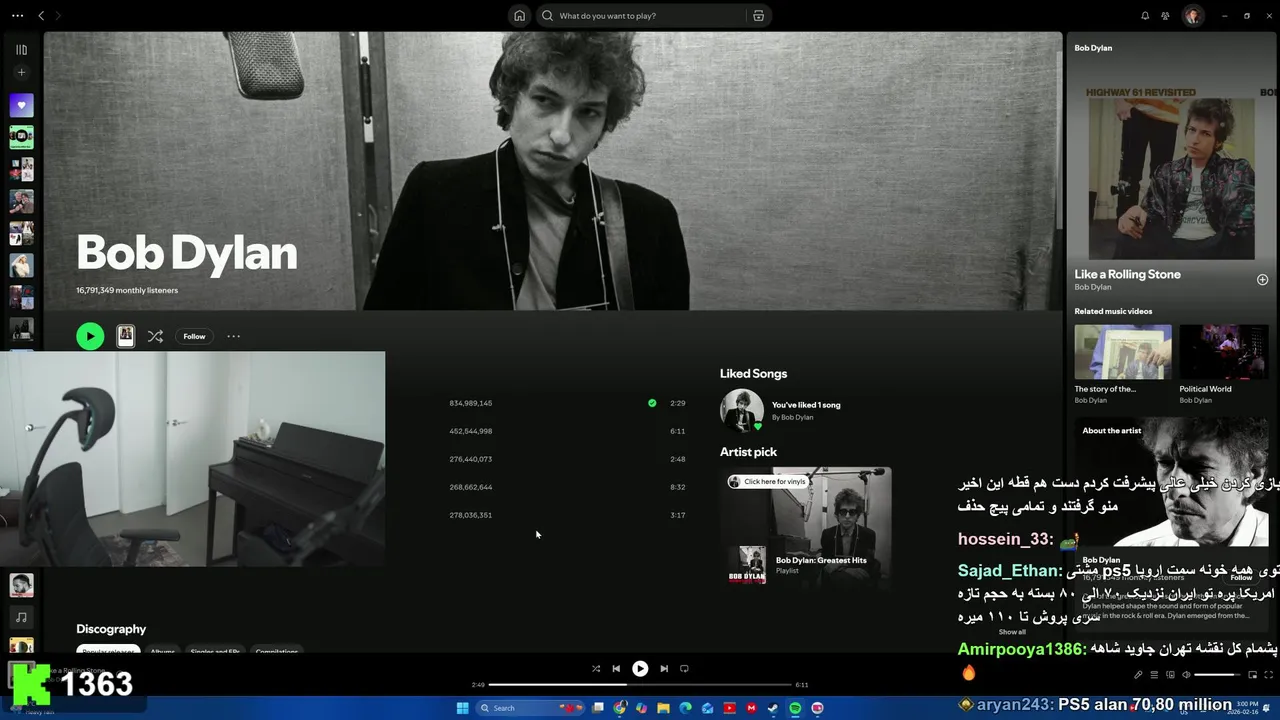Open "You've liked 1 song" link
The width and height of the screenshot is (1280, 720).
click(x=806, y=405)
